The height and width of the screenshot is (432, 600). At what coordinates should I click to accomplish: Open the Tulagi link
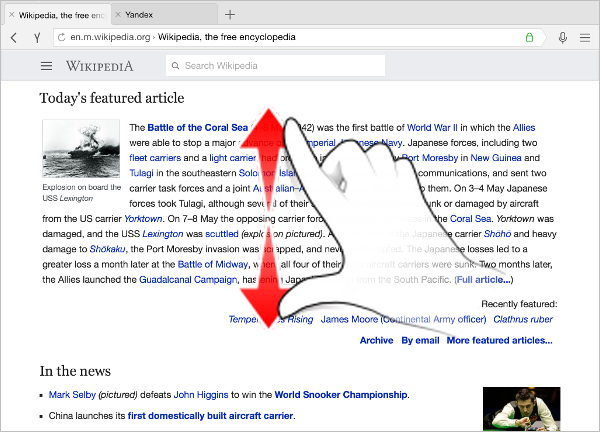point(141,173)
